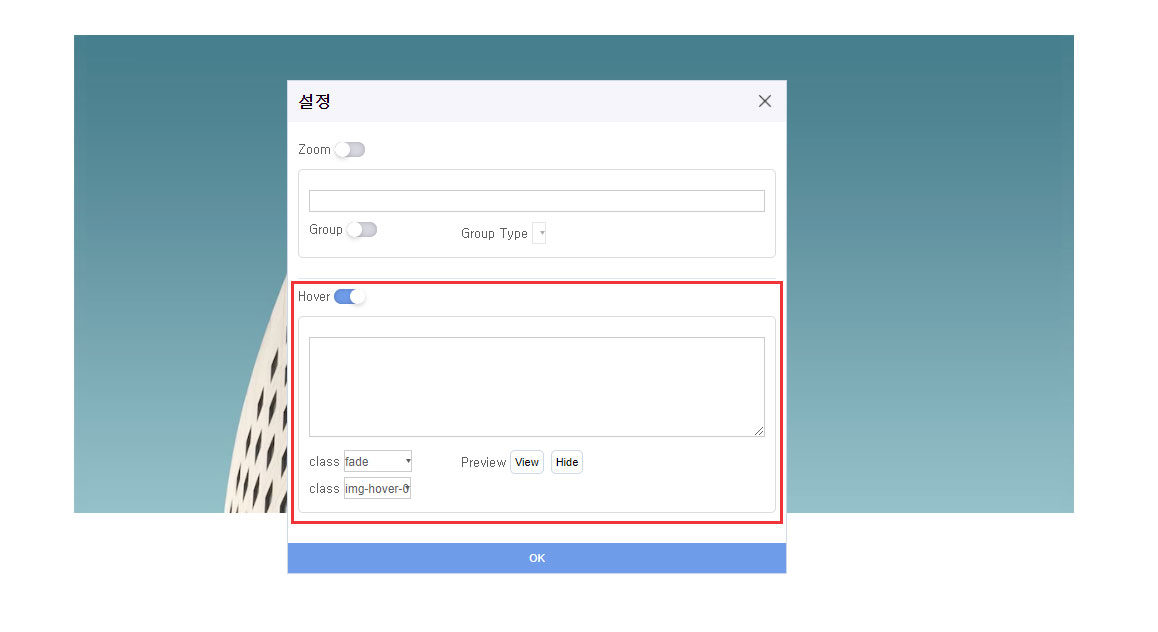The height and width of the screenshot is (632, 1158).
Task: Click the 'Group Type' text label
Action: [x=494, y=234]
